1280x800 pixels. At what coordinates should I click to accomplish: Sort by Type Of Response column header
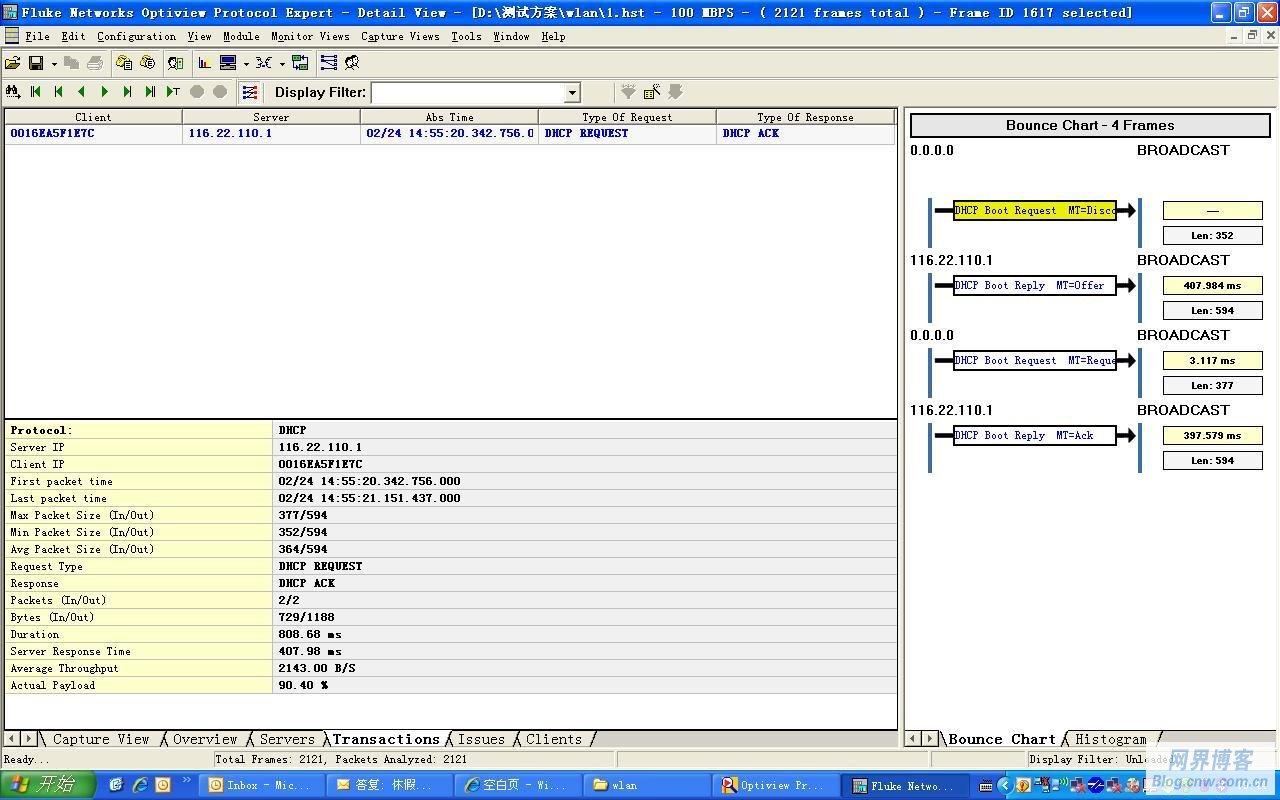tap(805, 117)
